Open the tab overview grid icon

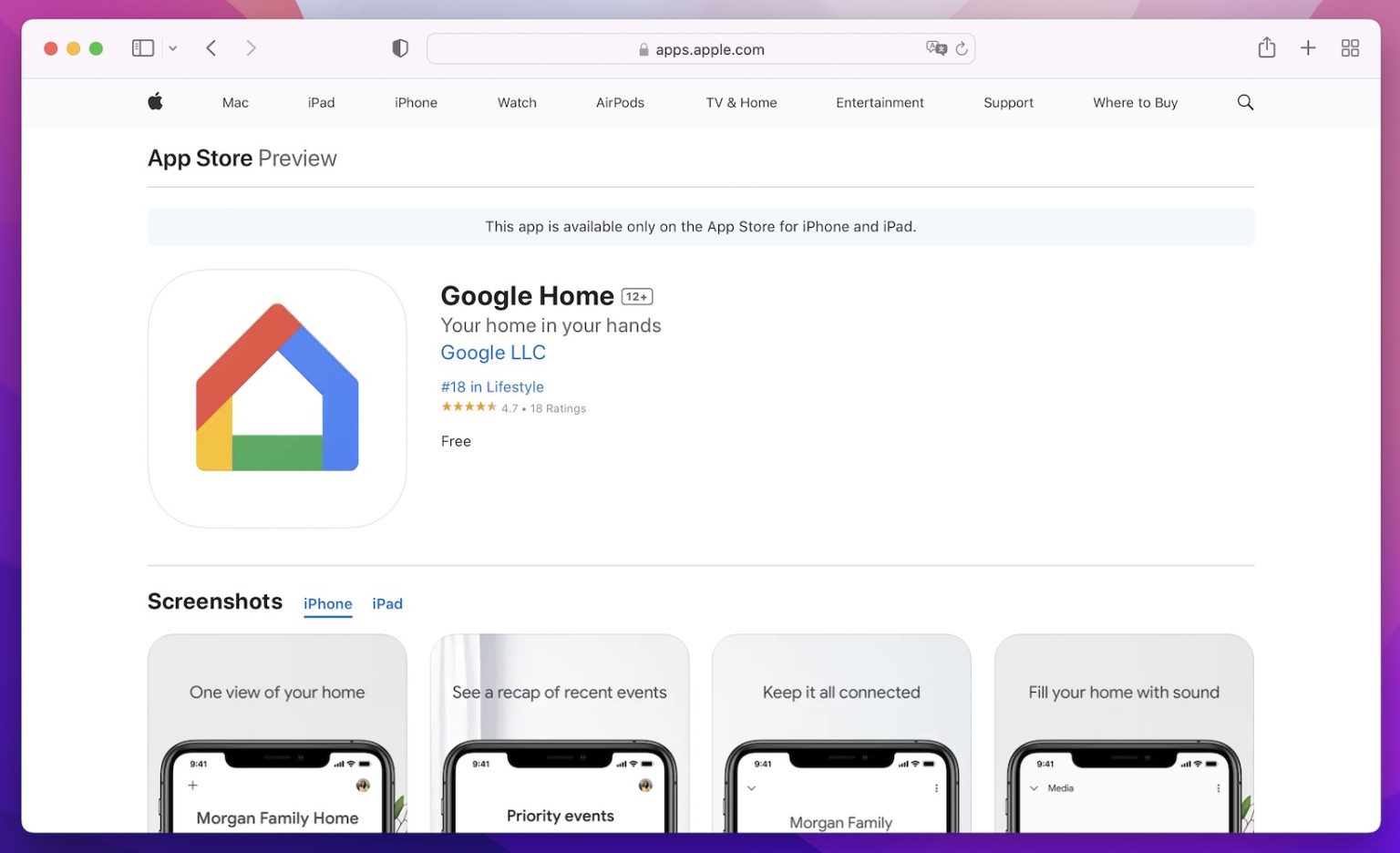(x=1350, y=47)
